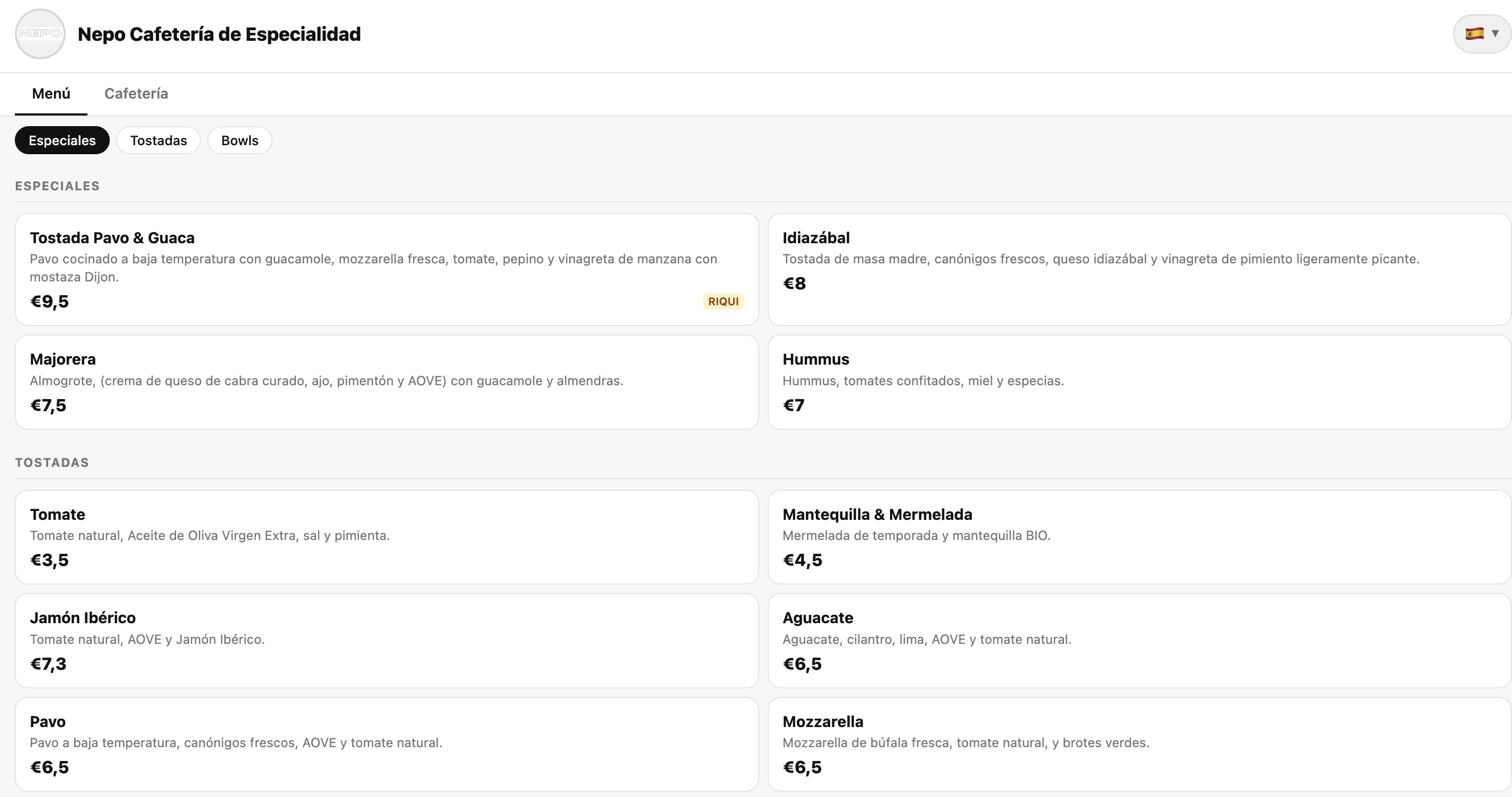The height and width of the screenshot is (797, 1512).
Task: Open the Hummus item card
Action: pos(1139,382)
